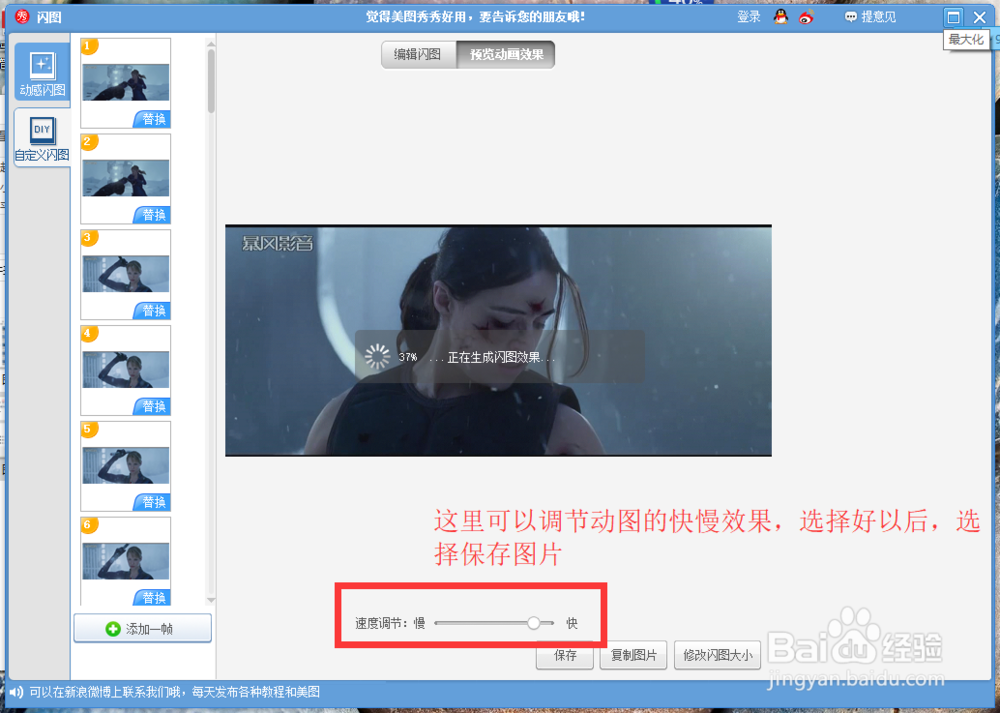Click the Weibo notice text in status bar

coord(175,692)
